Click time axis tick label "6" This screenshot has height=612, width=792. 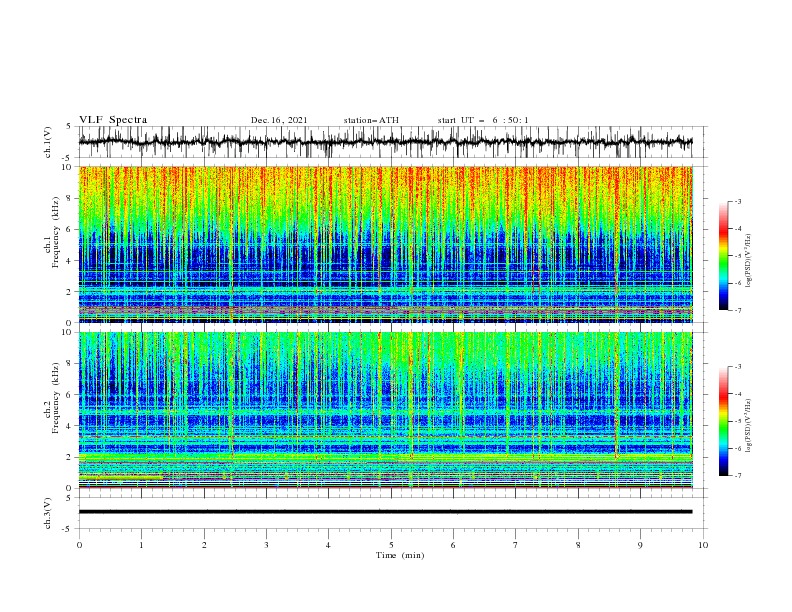pos(453,545)
